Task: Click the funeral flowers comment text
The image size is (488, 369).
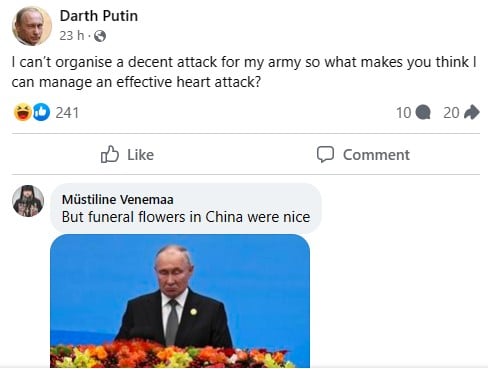Action: [186, 217]
